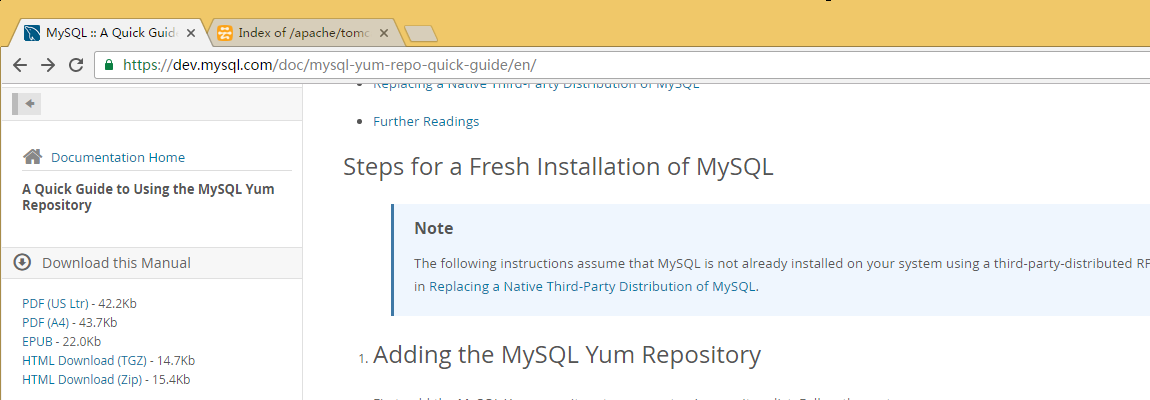Viewport: 1150px width, 400px height.
Task: Click the address bar URL field
Action: (x=623, y=65)
